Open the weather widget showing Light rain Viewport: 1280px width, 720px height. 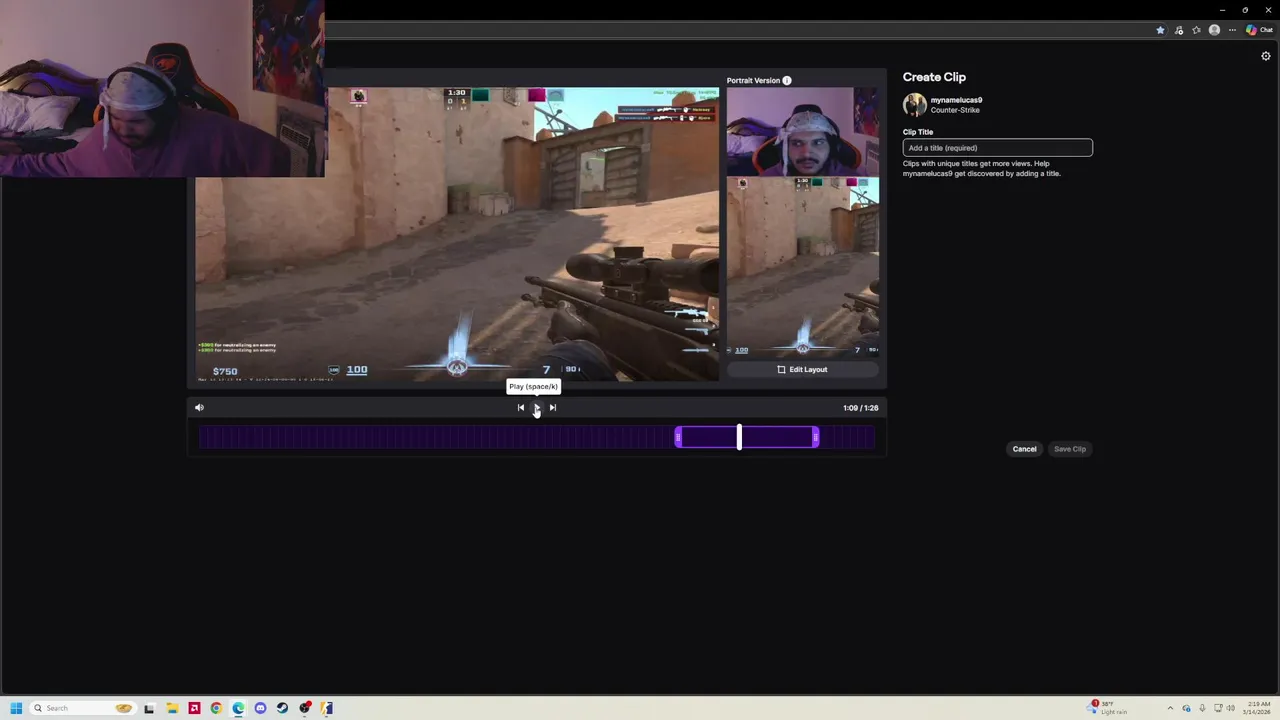tap(1108, 708)
